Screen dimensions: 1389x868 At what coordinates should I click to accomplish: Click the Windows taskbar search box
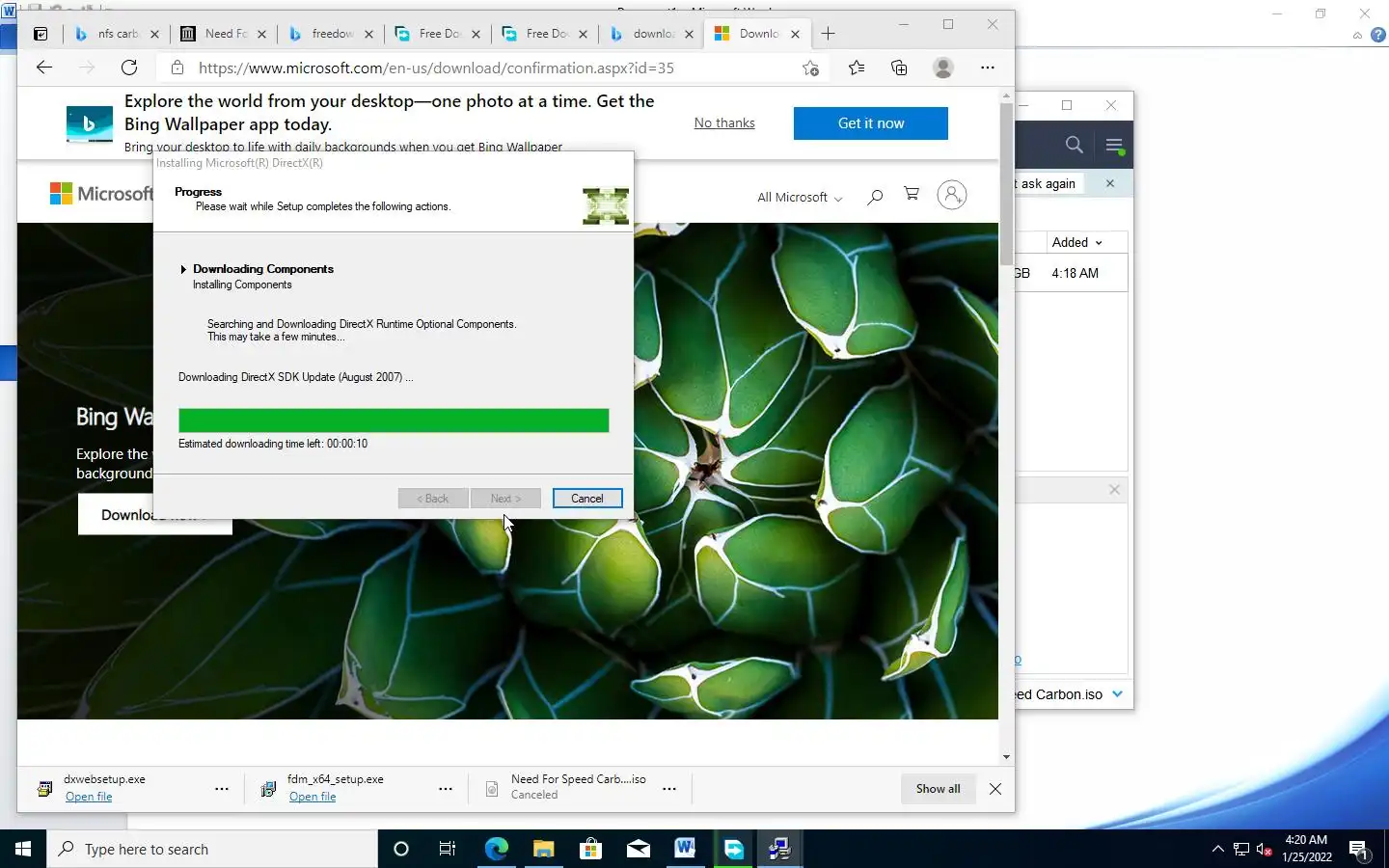pos(212,849)
